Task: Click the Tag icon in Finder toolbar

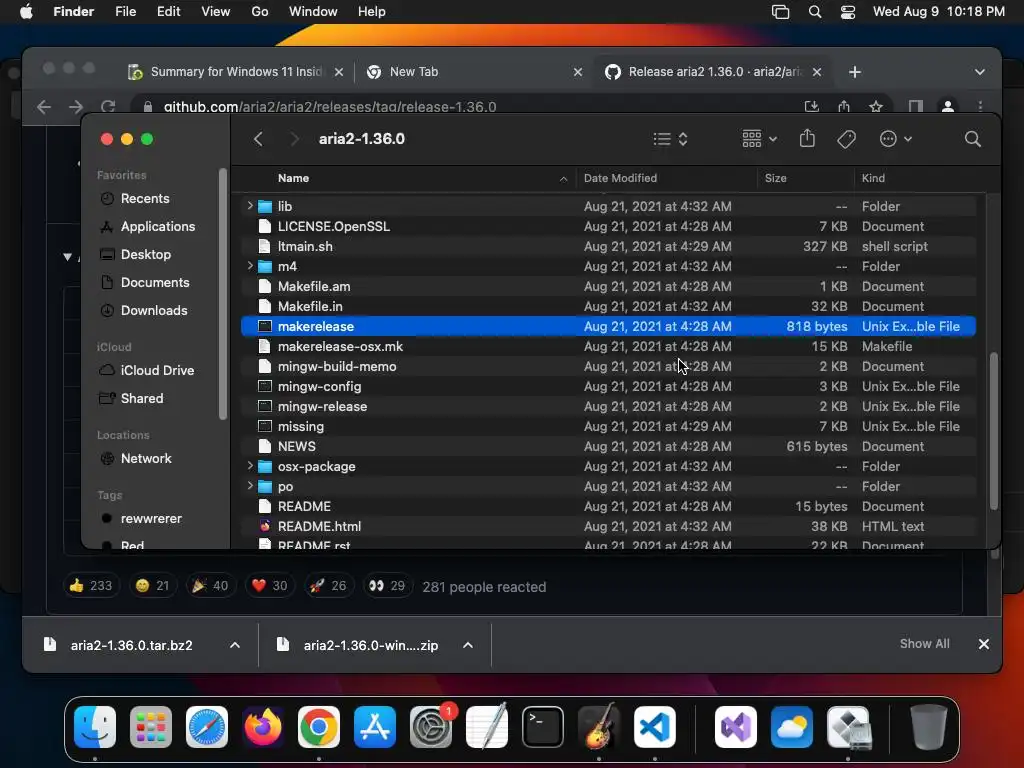Action: tap(846, 139)
